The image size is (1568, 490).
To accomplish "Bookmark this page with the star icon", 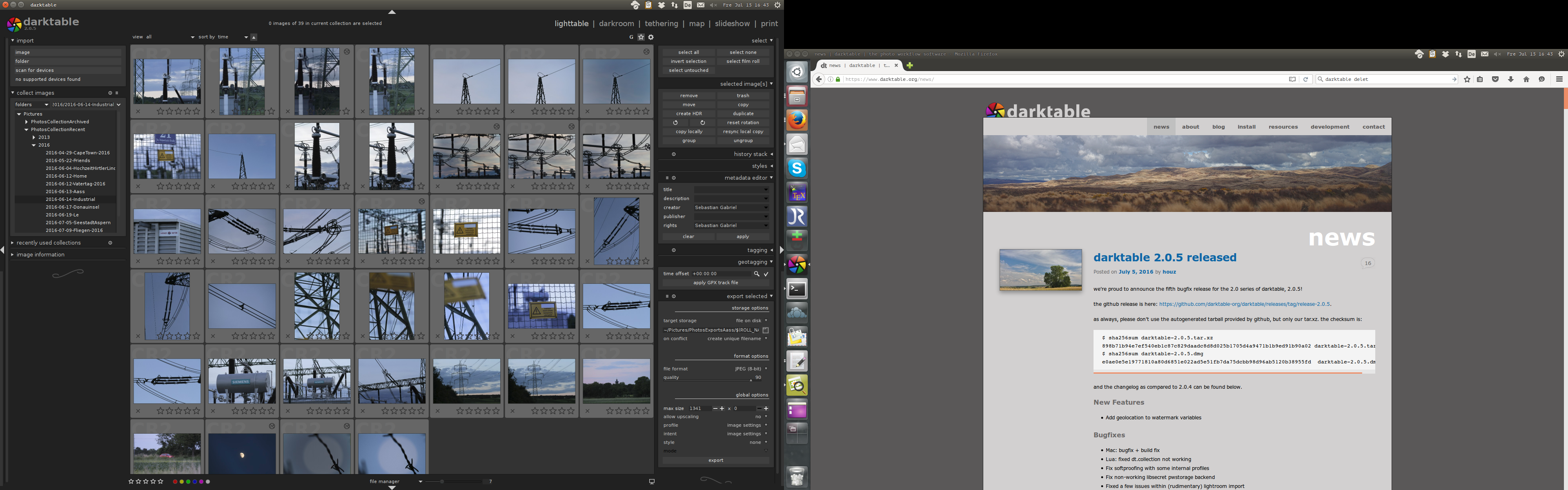I will tap(1467, 79).
